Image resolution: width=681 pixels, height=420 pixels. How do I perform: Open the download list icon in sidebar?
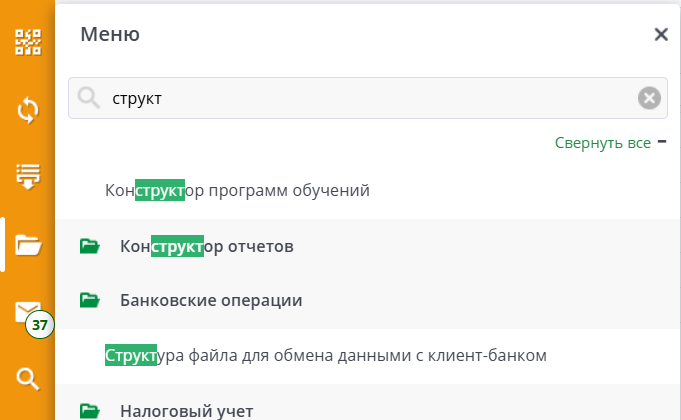[28, 177]
